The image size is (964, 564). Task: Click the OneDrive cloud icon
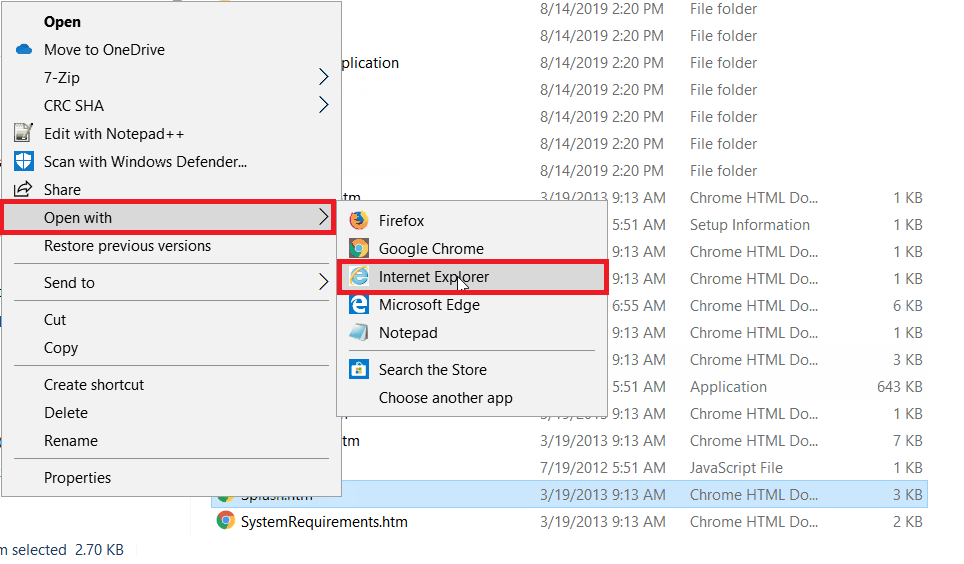coord(24,50)
